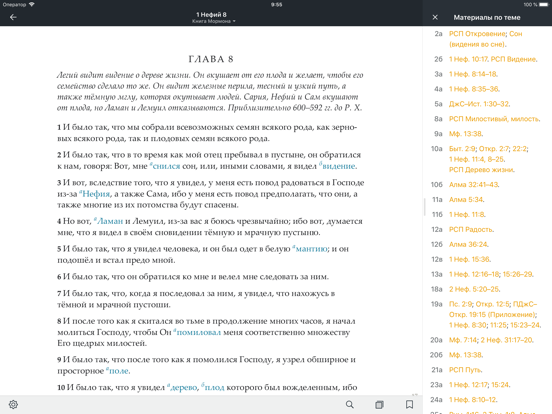
Task: Open reference ДжС–Ист. 1:30–32
Action: tap(479, 104)
